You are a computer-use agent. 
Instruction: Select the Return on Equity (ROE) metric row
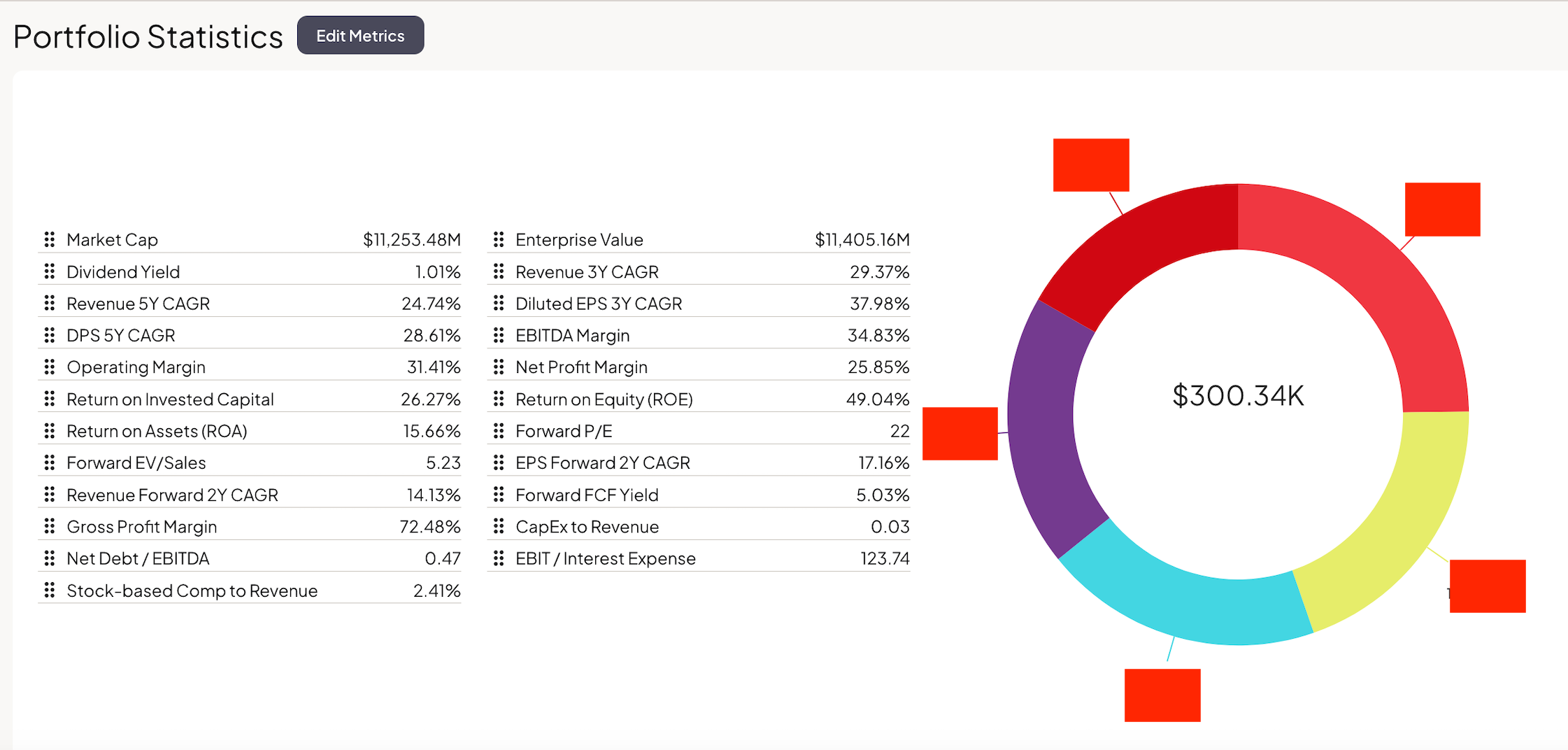coord(698,399)
